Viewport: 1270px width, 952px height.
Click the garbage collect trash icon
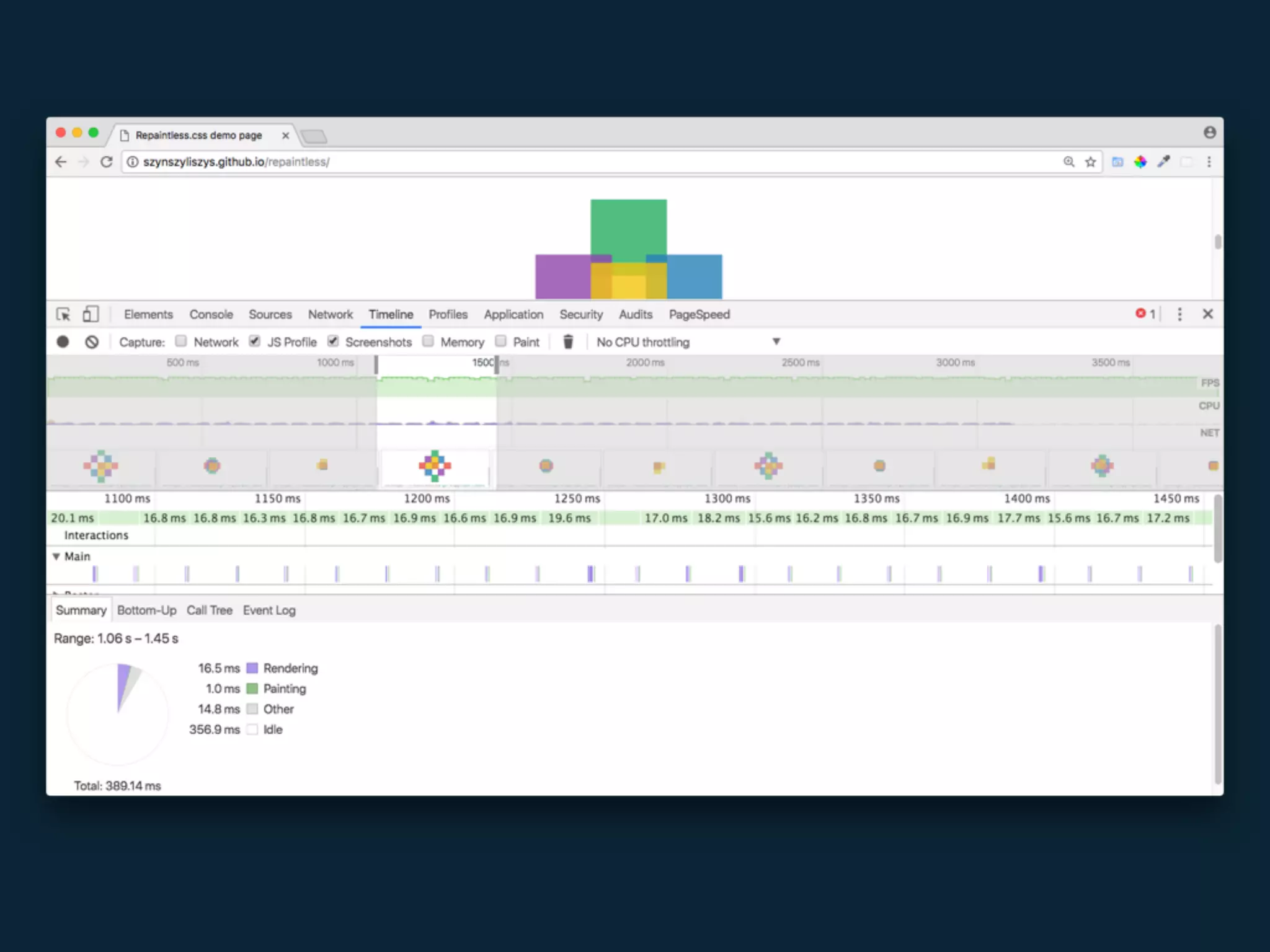tap(568, 342)
